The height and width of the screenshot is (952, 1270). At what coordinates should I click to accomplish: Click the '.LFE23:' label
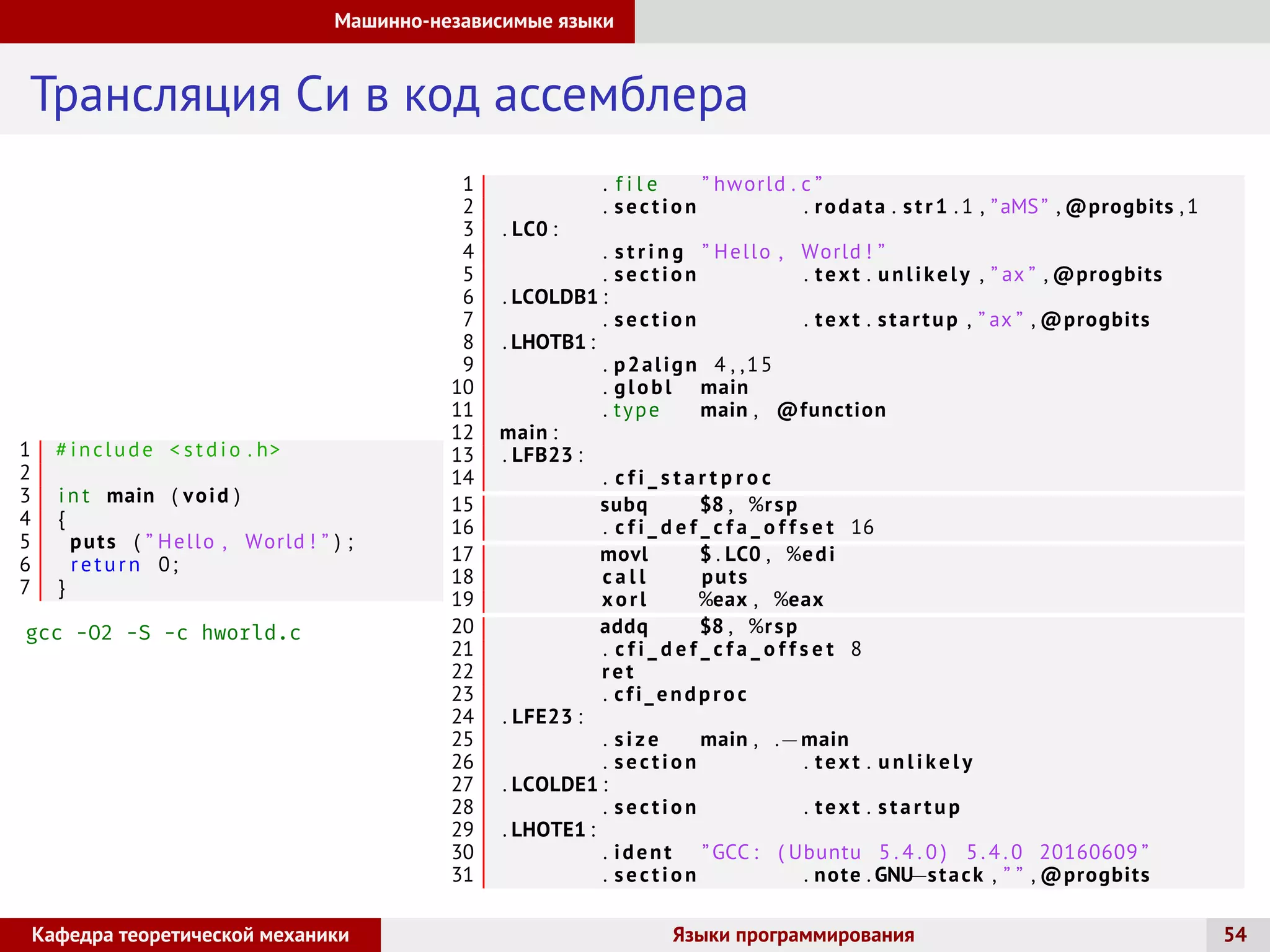coord(543,717)
